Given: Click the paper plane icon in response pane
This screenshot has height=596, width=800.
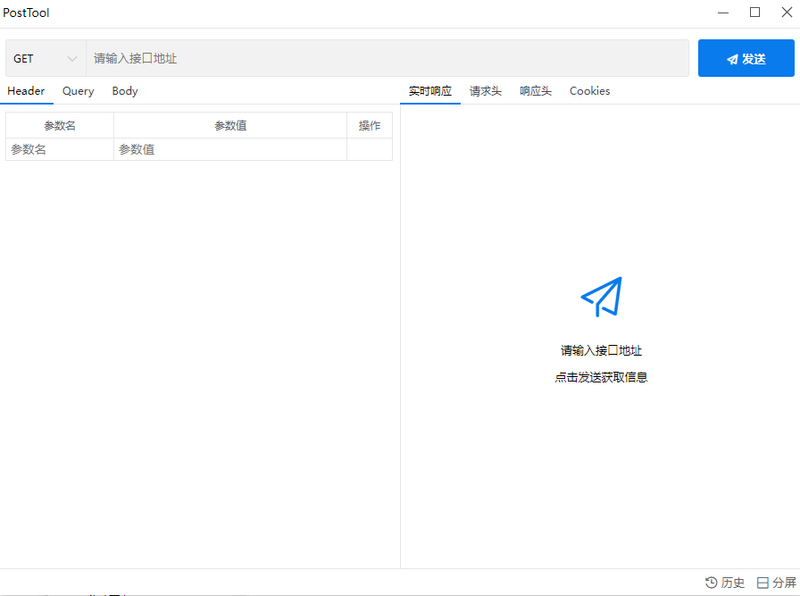Looking at the screenshot, I should tap(602, 296).
